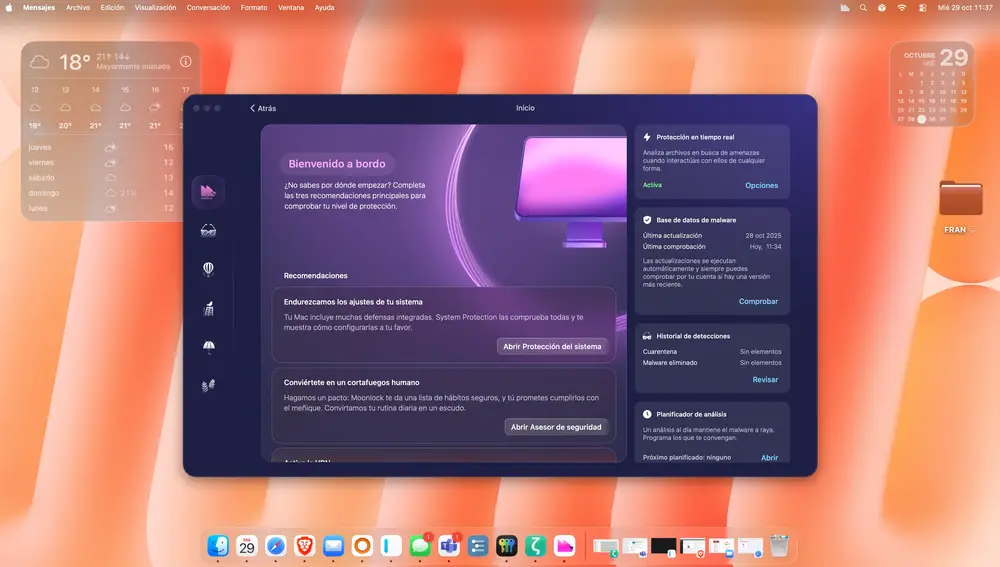Open the Ayuda menu

pyautogui.click(x=325, y=8)
